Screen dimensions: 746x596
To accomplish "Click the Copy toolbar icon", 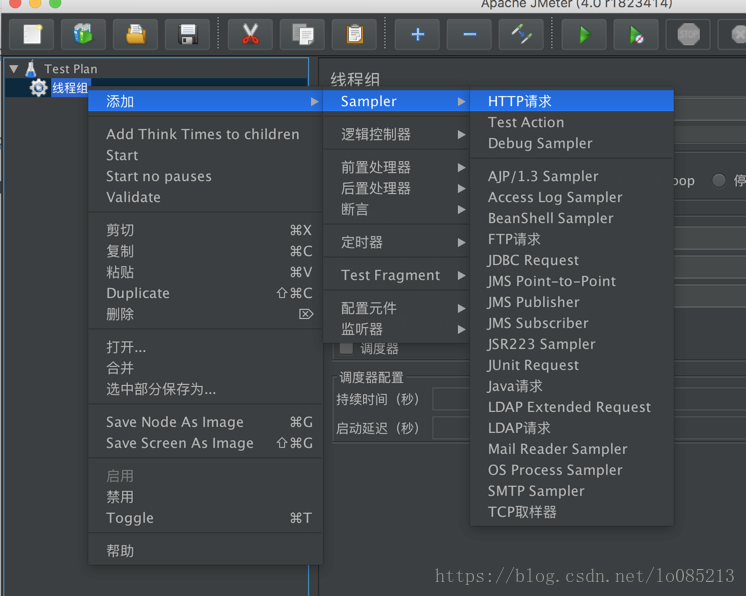I will pos(302,34).
